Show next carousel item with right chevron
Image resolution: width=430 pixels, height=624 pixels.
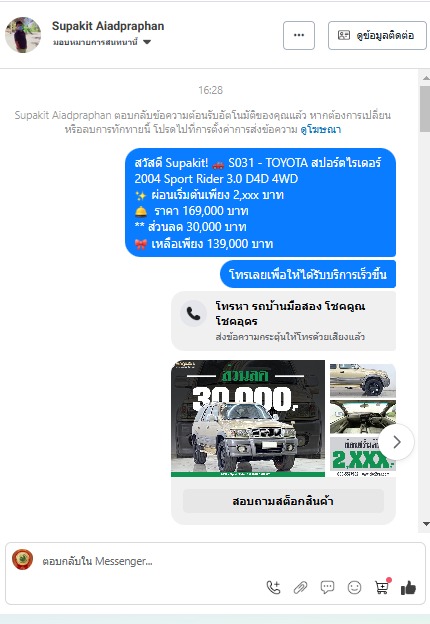[x=396, y=442]
